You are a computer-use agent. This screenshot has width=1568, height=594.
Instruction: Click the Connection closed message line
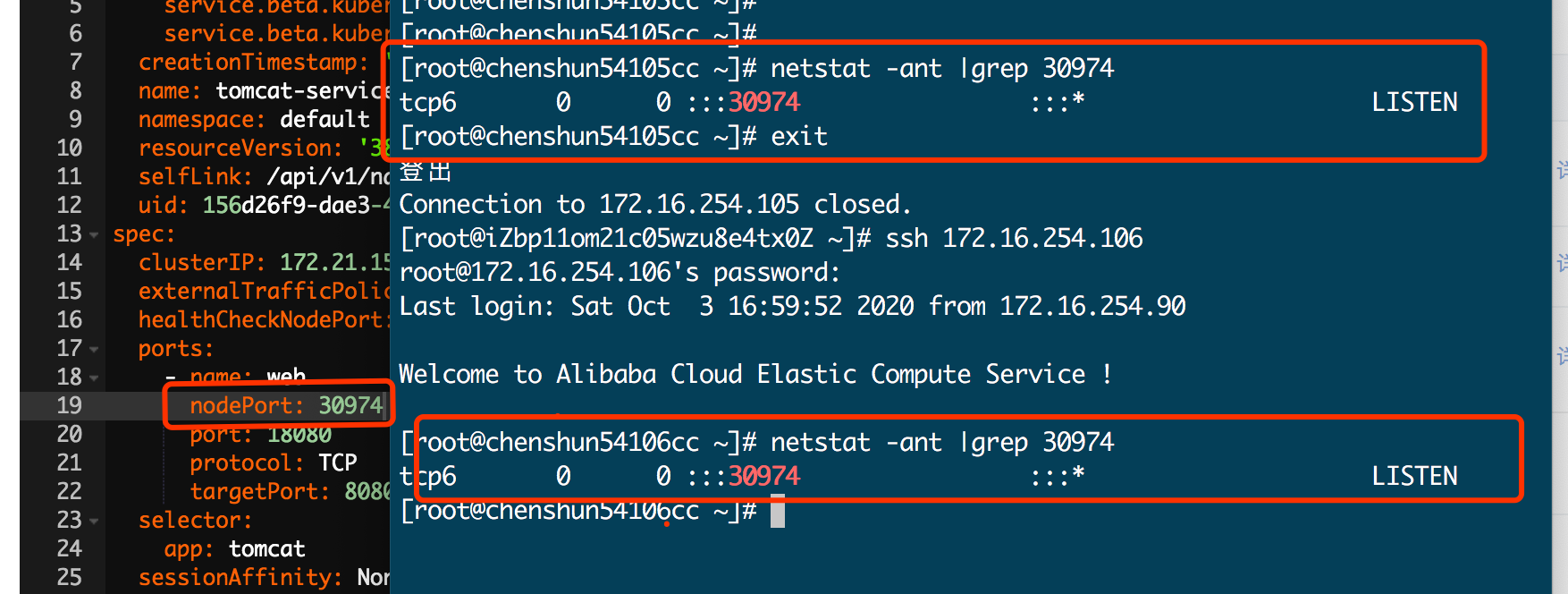click(x=655, y=204)
